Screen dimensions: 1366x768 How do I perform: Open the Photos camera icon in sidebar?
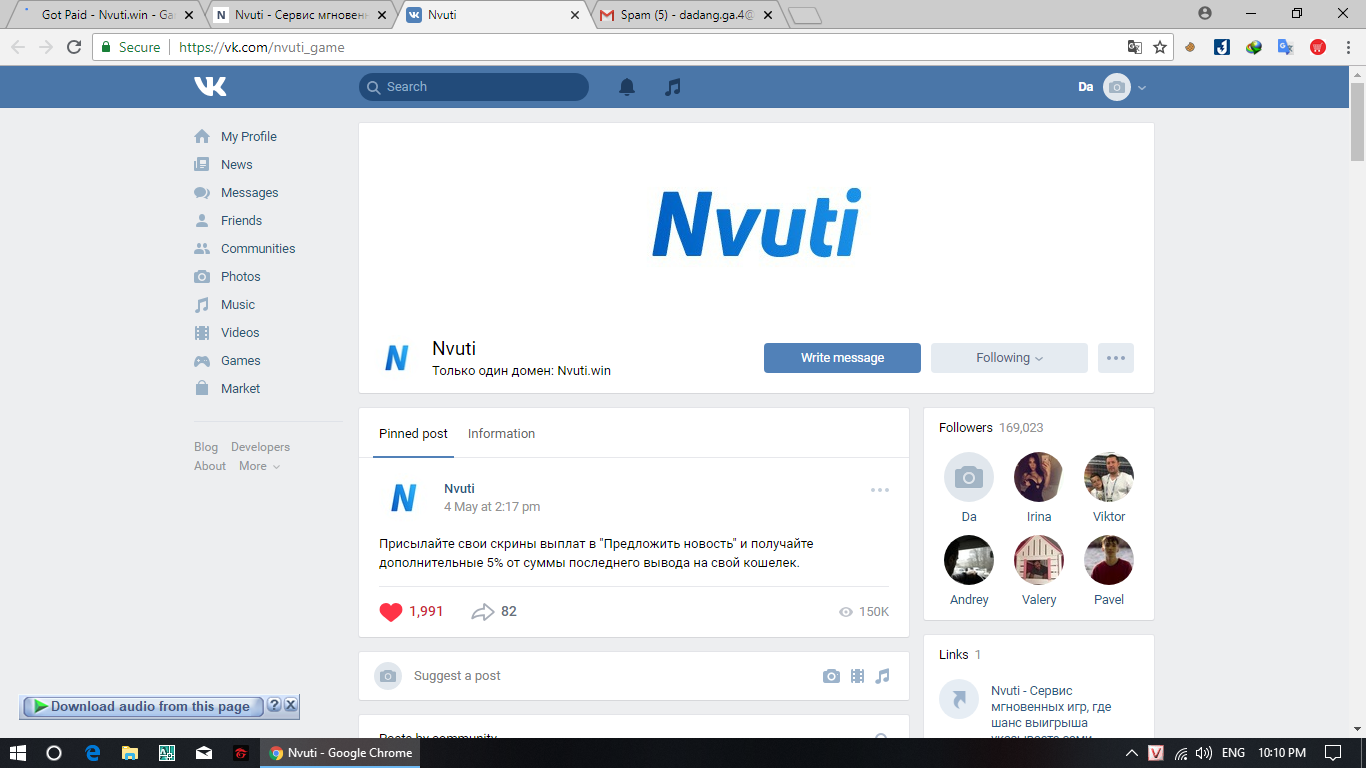202,276
